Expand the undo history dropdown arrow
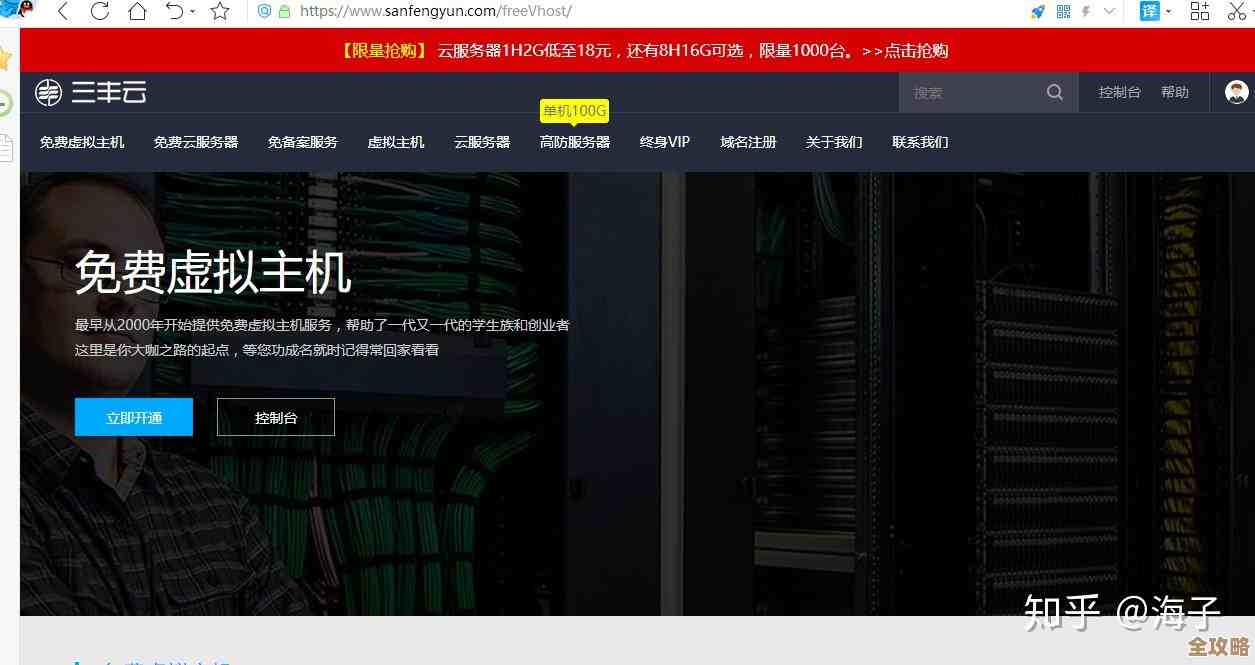This screenshot has width=1255, height=665. (192, 11)
